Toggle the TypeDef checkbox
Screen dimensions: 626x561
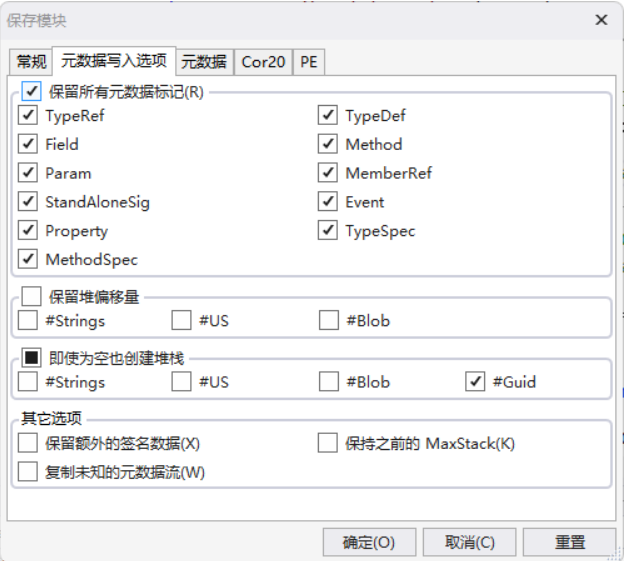pos(328,116)
